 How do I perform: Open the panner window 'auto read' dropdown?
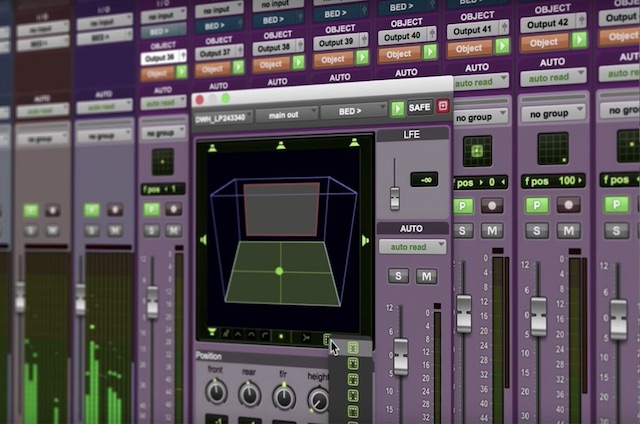(412, 247)
